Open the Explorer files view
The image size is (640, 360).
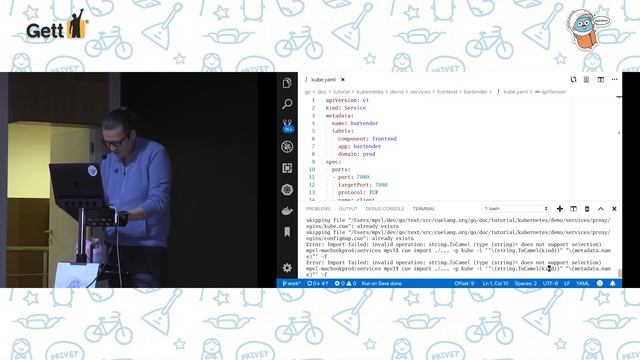pos(287,83)
